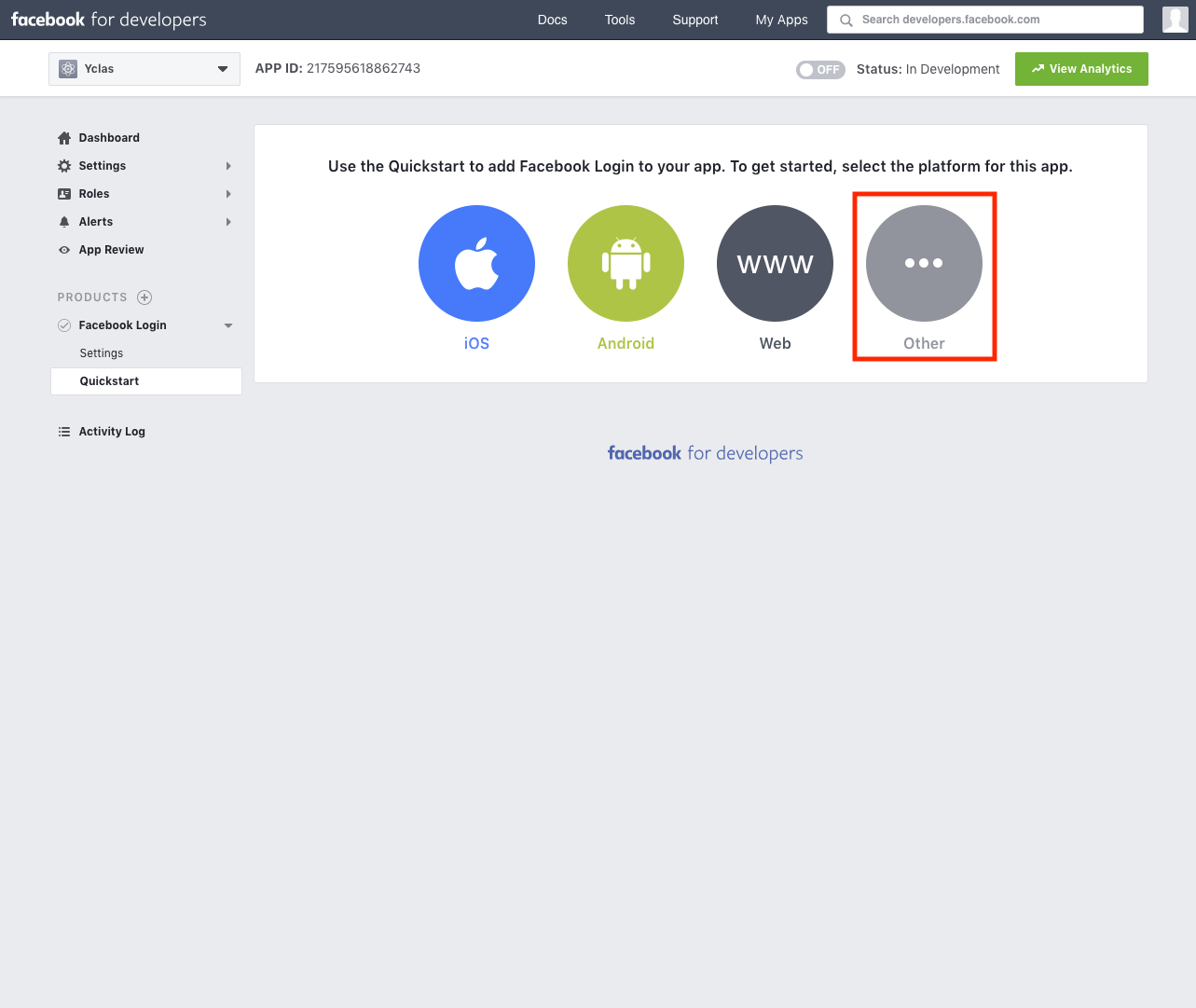Open the Tools menu
This screenshot has height=1008, width=1196.
pyautogui.click(x=619, y=20)
